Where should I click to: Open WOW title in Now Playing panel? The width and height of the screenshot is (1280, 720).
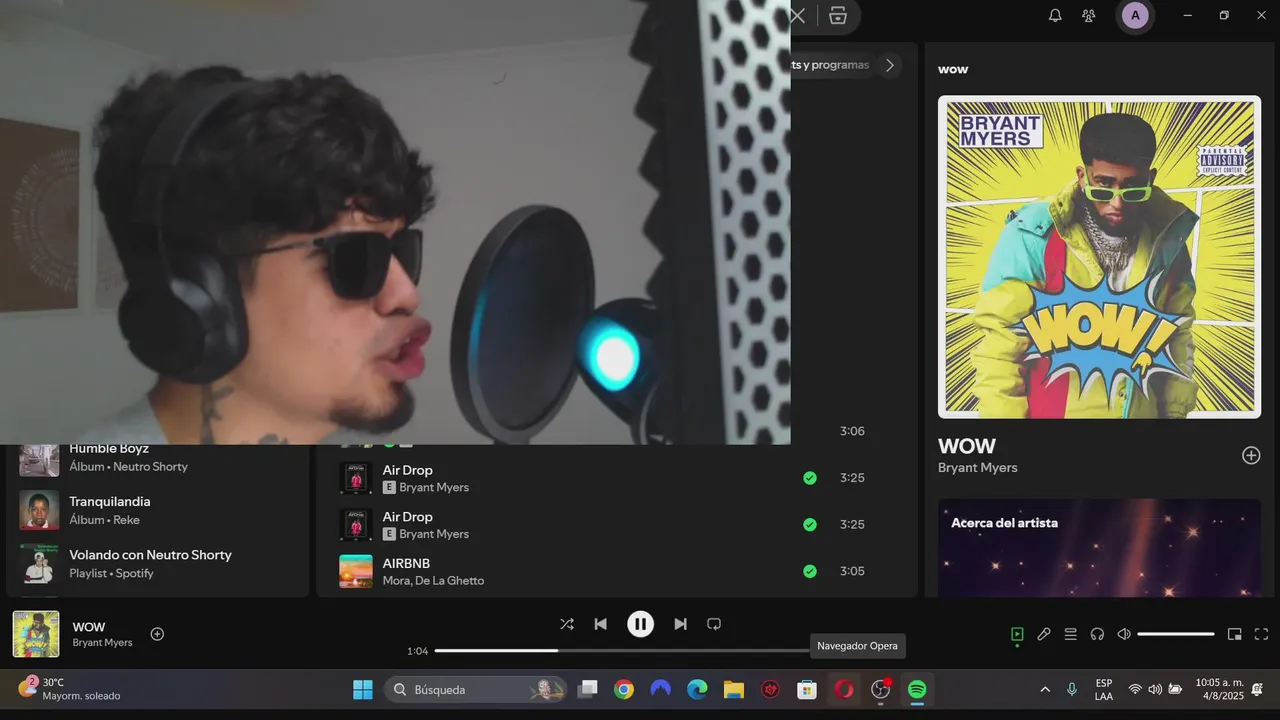[967, 446]
